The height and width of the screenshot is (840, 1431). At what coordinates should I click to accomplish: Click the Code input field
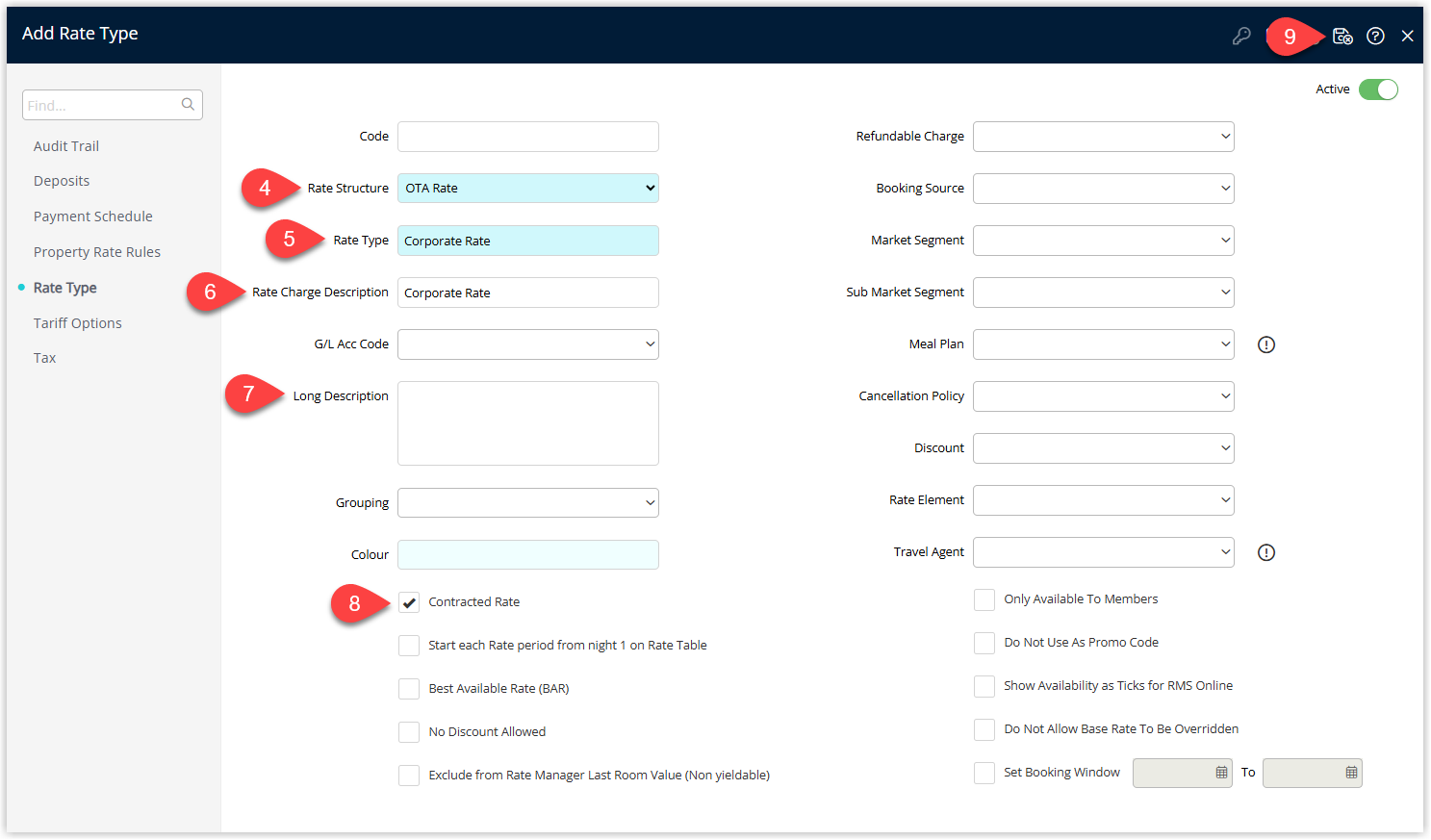[x=528, y=137]
